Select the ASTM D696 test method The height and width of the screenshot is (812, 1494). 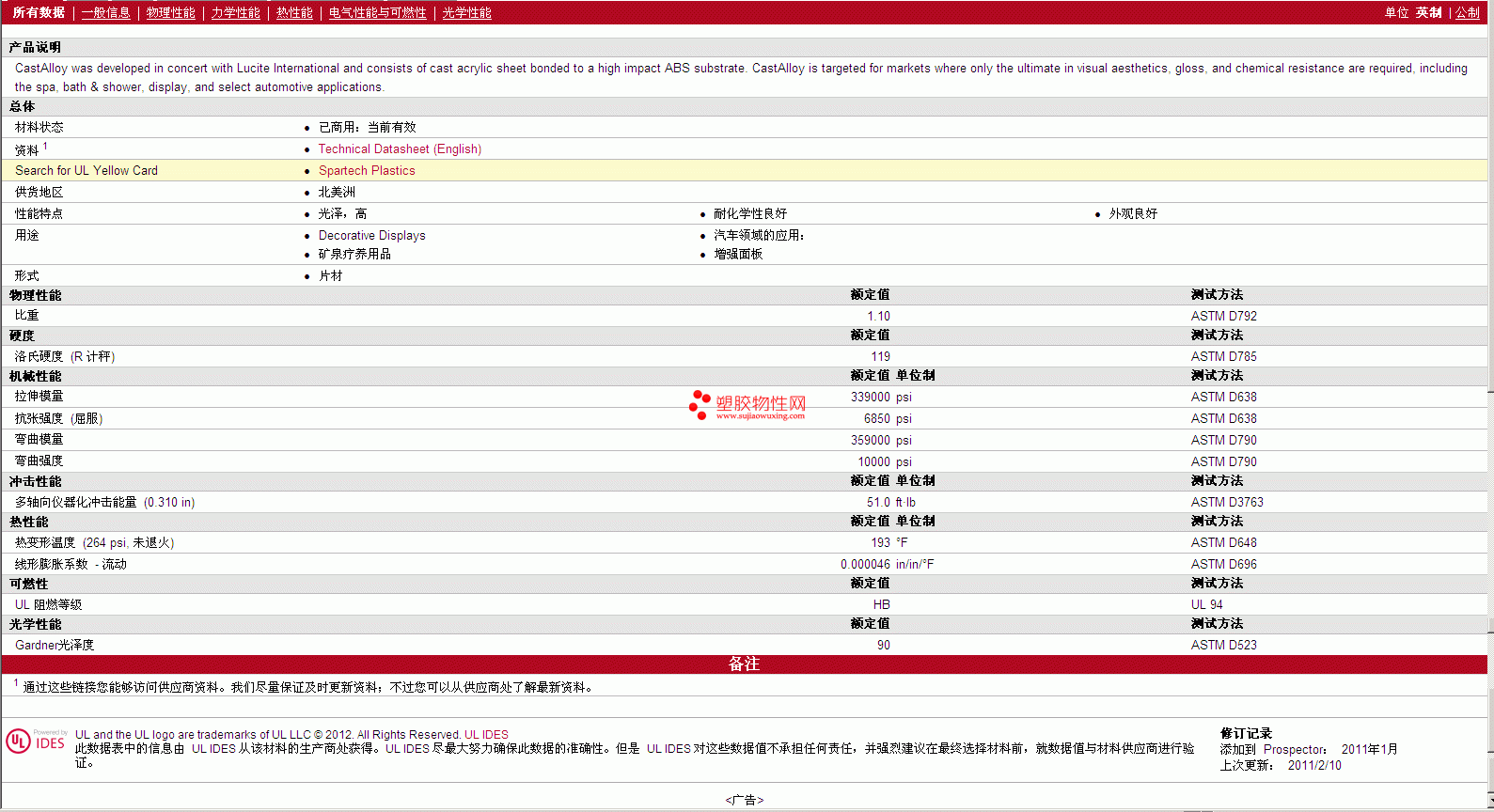(x=1224, y=564)
